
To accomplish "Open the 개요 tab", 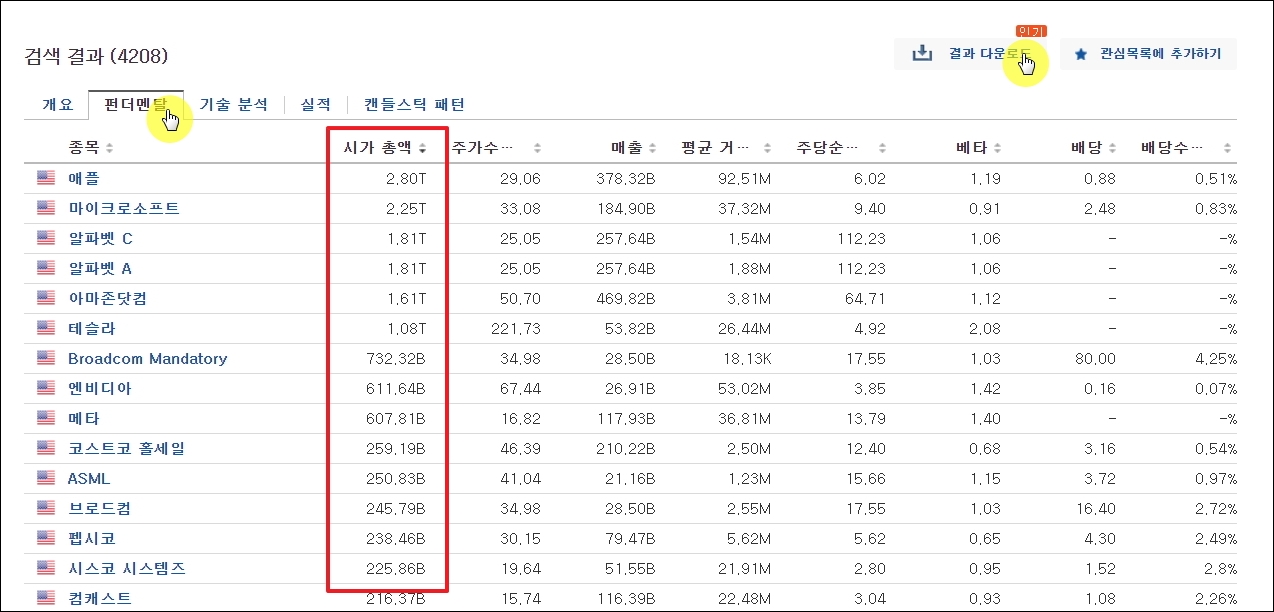I will tap(57, 104).
